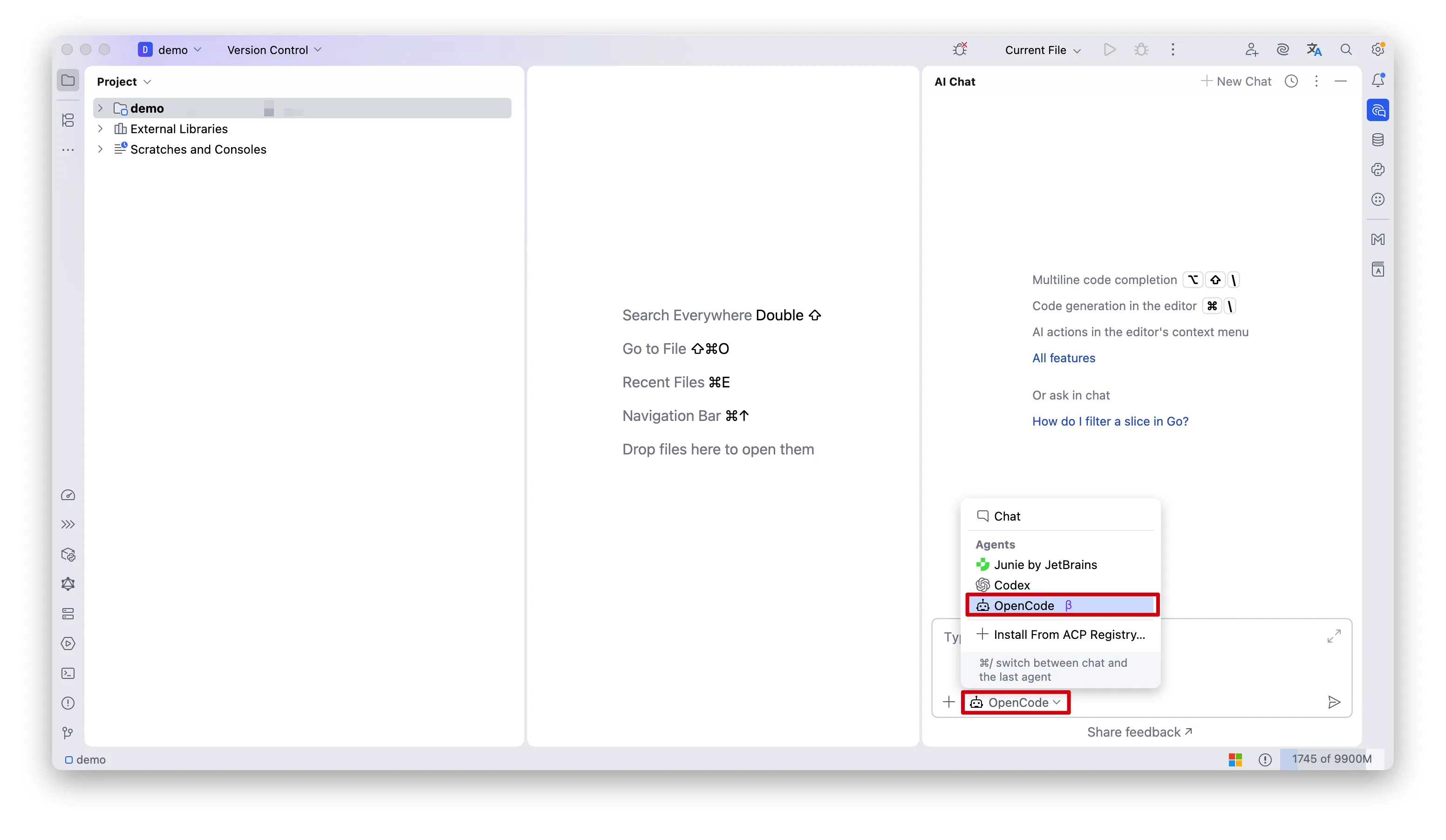
Task: Open the swirl icon below Database
Action: [1378, 169]
